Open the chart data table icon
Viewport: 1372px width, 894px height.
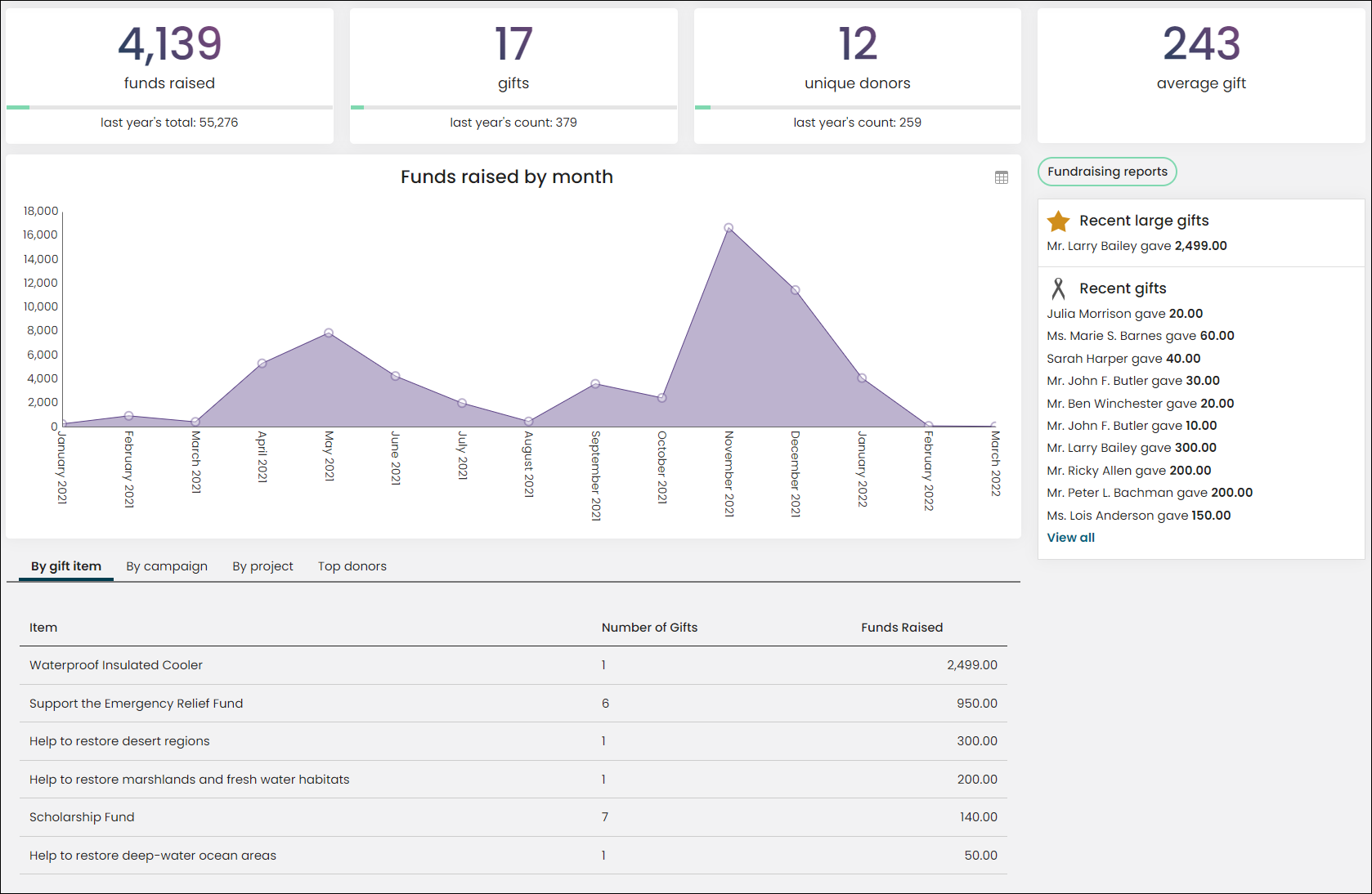click(x=1001, y=177)
